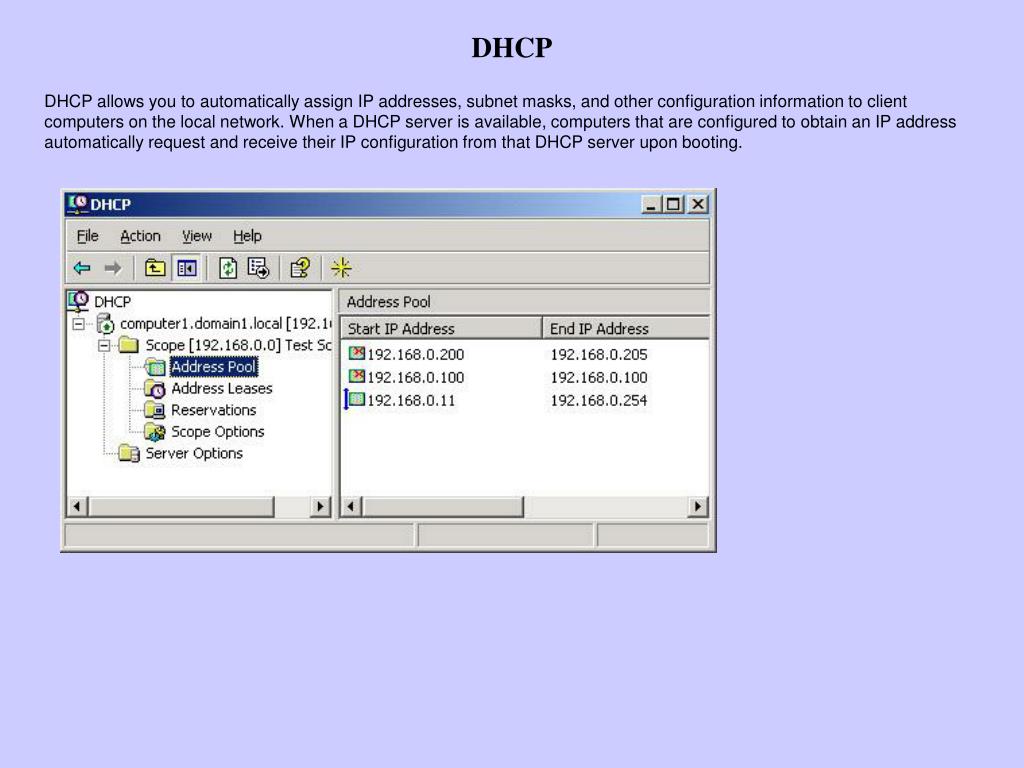Select the 192.168.0.200 start address row
The image size is (1024, 768).
pos(415,354)
